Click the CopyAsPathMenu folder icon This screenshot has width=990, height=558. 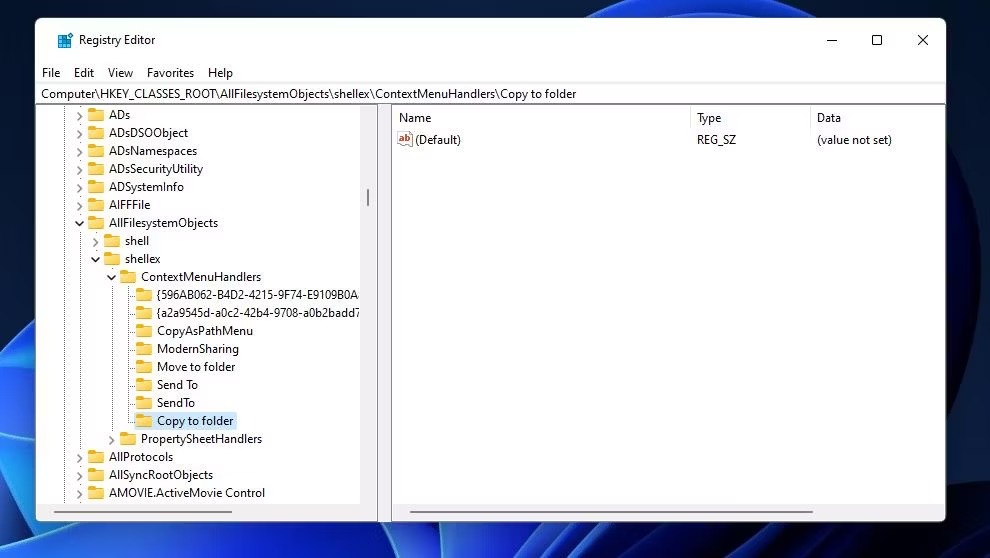point(144,331)
